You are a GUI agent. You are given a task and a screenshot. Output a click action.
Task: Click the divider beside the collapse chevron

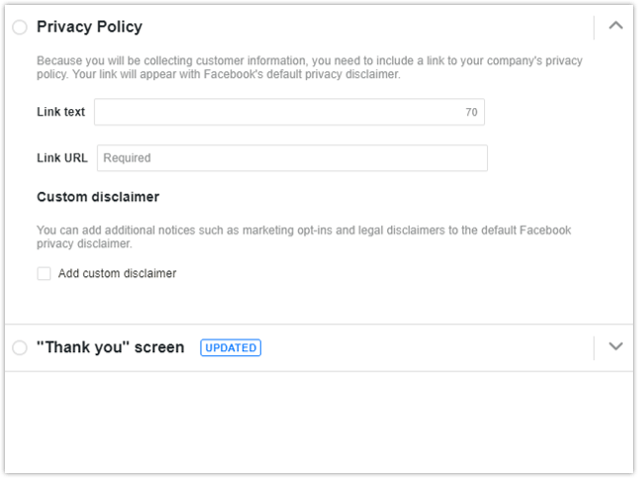tap(594, 27)
